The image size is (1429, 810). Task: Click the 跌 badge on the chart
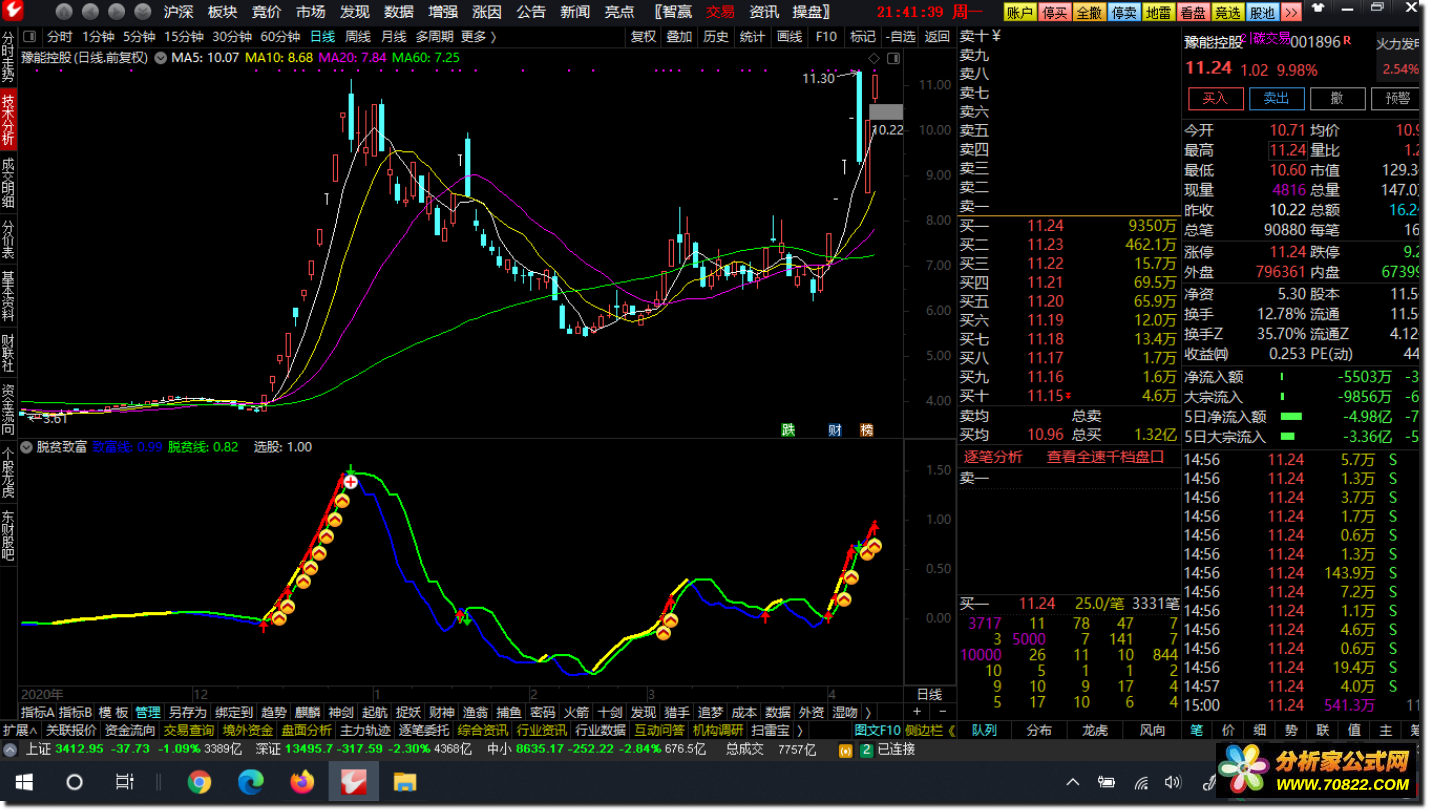tap(788, 430)
